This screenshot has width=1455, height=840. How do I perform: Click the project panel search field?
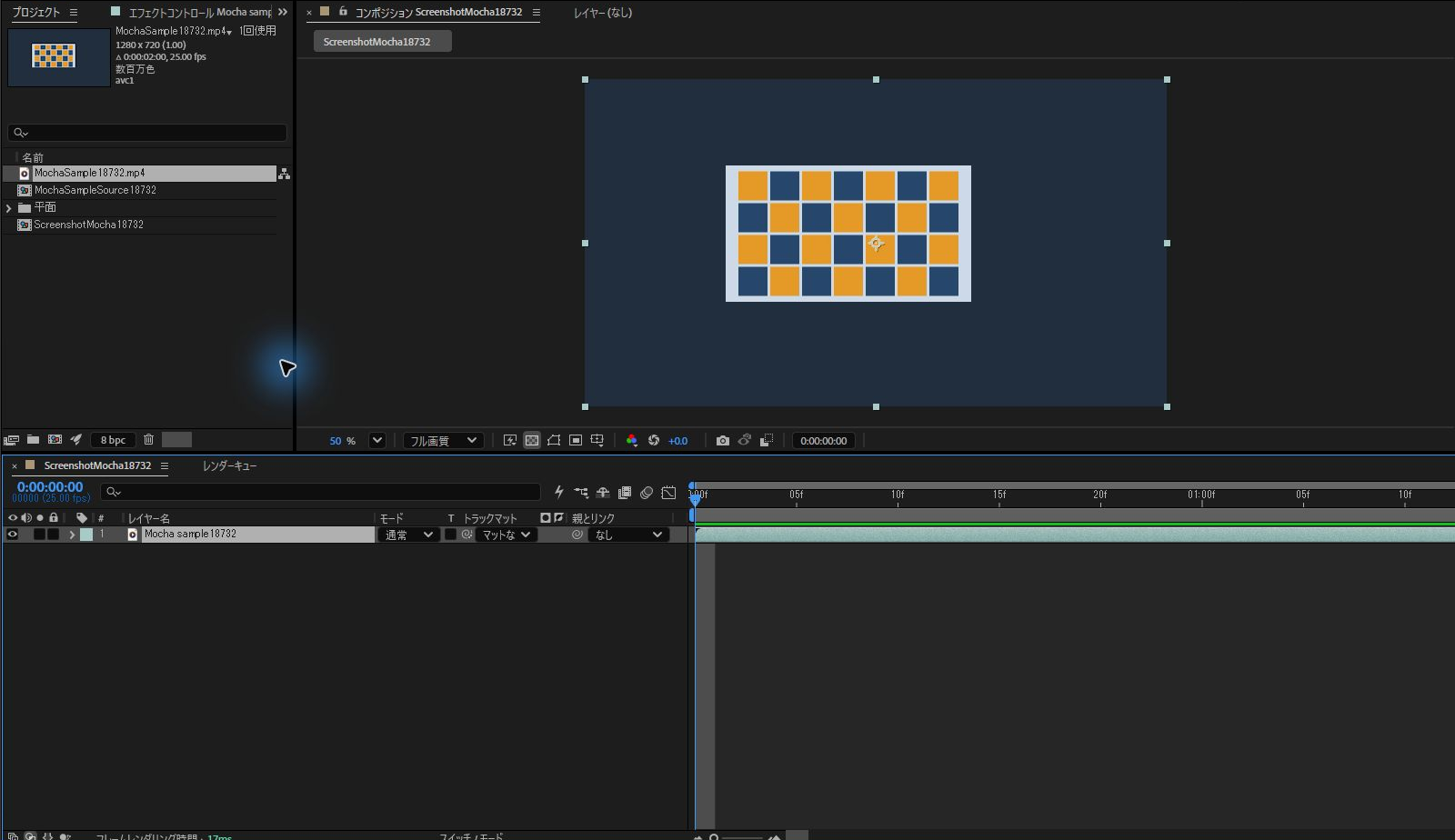(x=147, y=133)
